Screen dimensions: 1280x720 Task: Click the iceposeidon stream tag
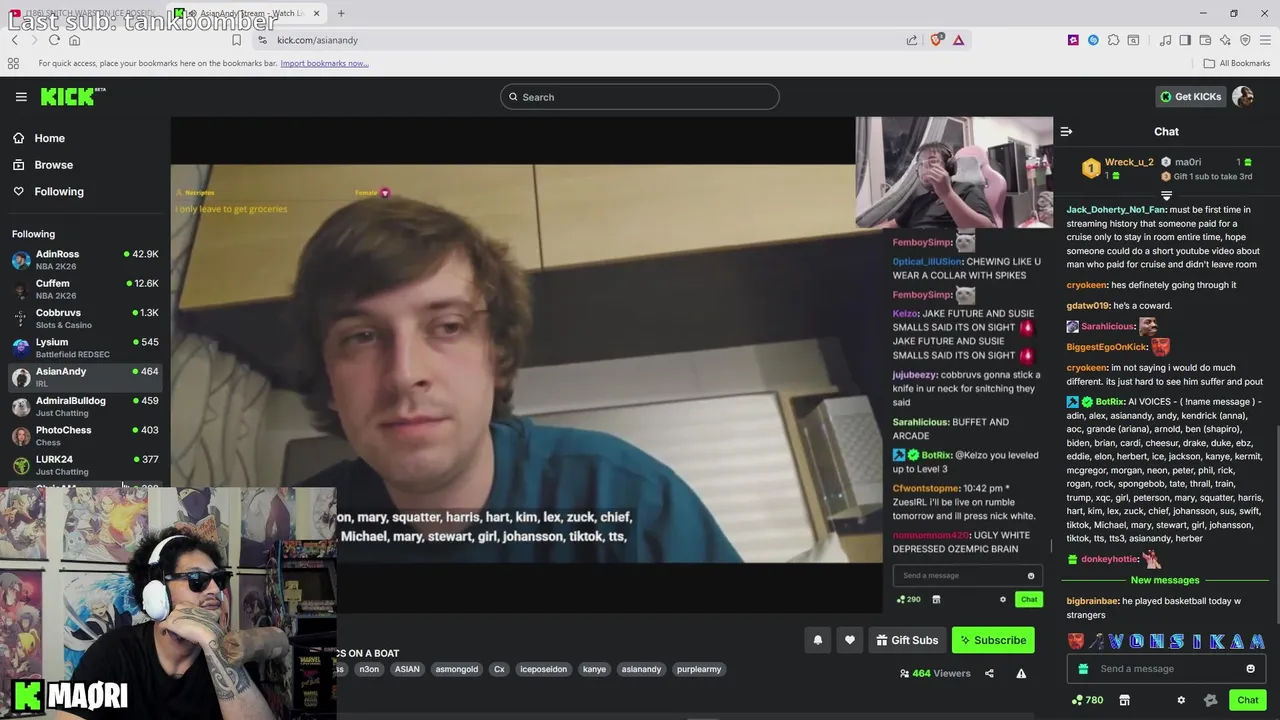click(543, 669)
